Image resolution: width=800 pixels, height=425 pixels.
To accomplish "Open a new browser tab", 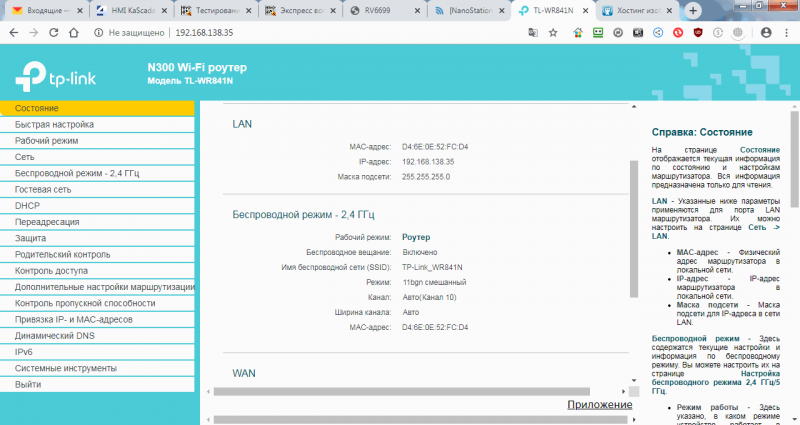I will click(693, 10).
